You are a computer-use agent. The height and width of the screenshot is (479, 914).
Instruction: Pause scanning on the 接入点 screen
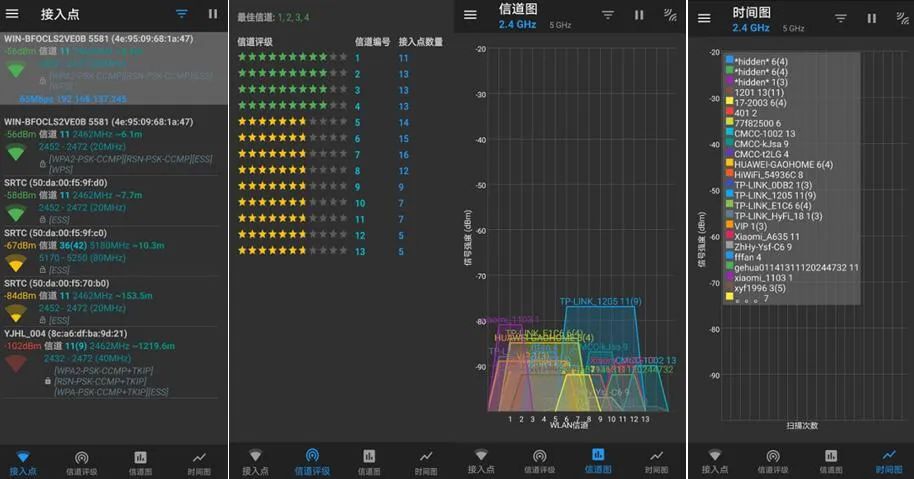point(213,13)
